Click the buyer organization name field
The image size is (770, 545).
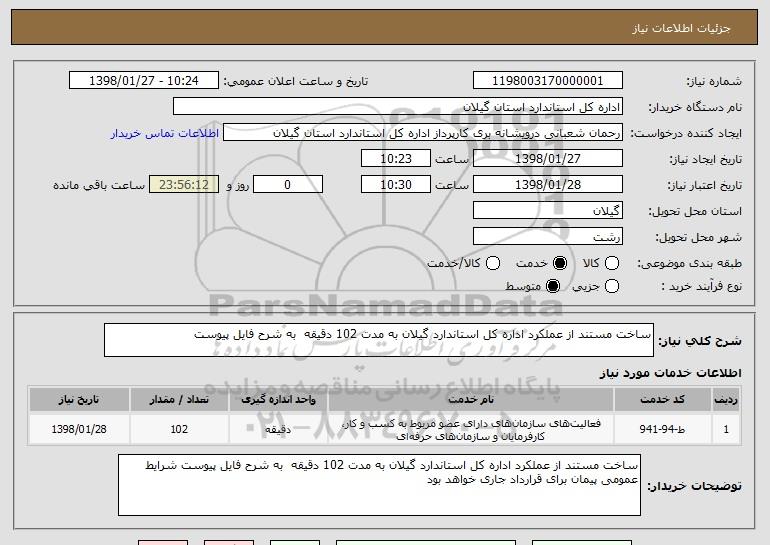398,107
